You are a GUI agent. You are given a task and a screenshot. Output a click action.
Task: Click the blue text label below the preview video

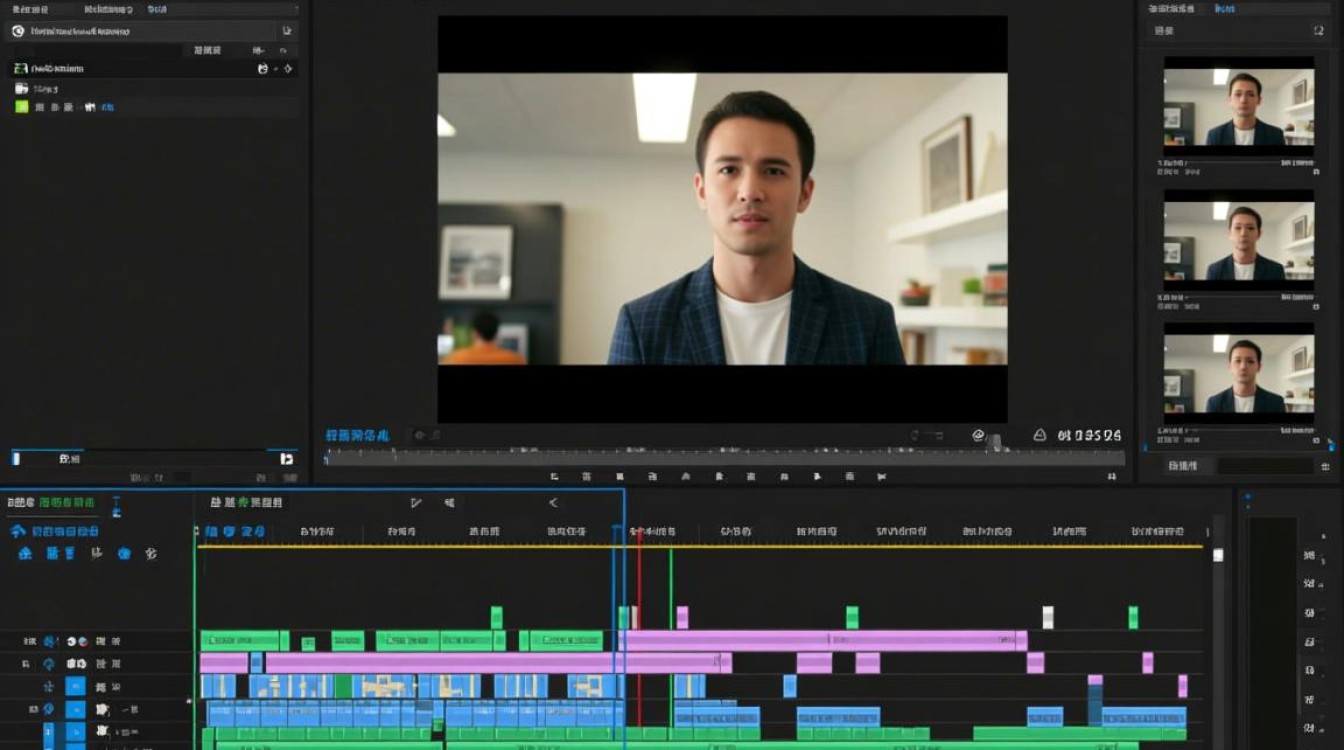tap(357, 435)
